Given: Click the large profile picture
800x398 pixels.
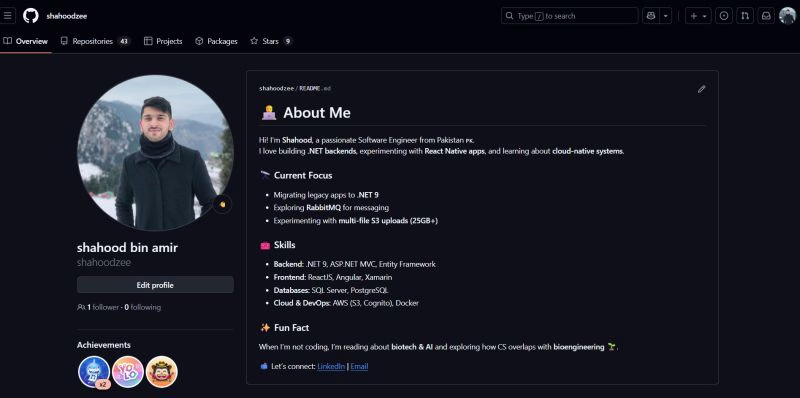Looking at the screenshot, I should click(x=155, y=153).
